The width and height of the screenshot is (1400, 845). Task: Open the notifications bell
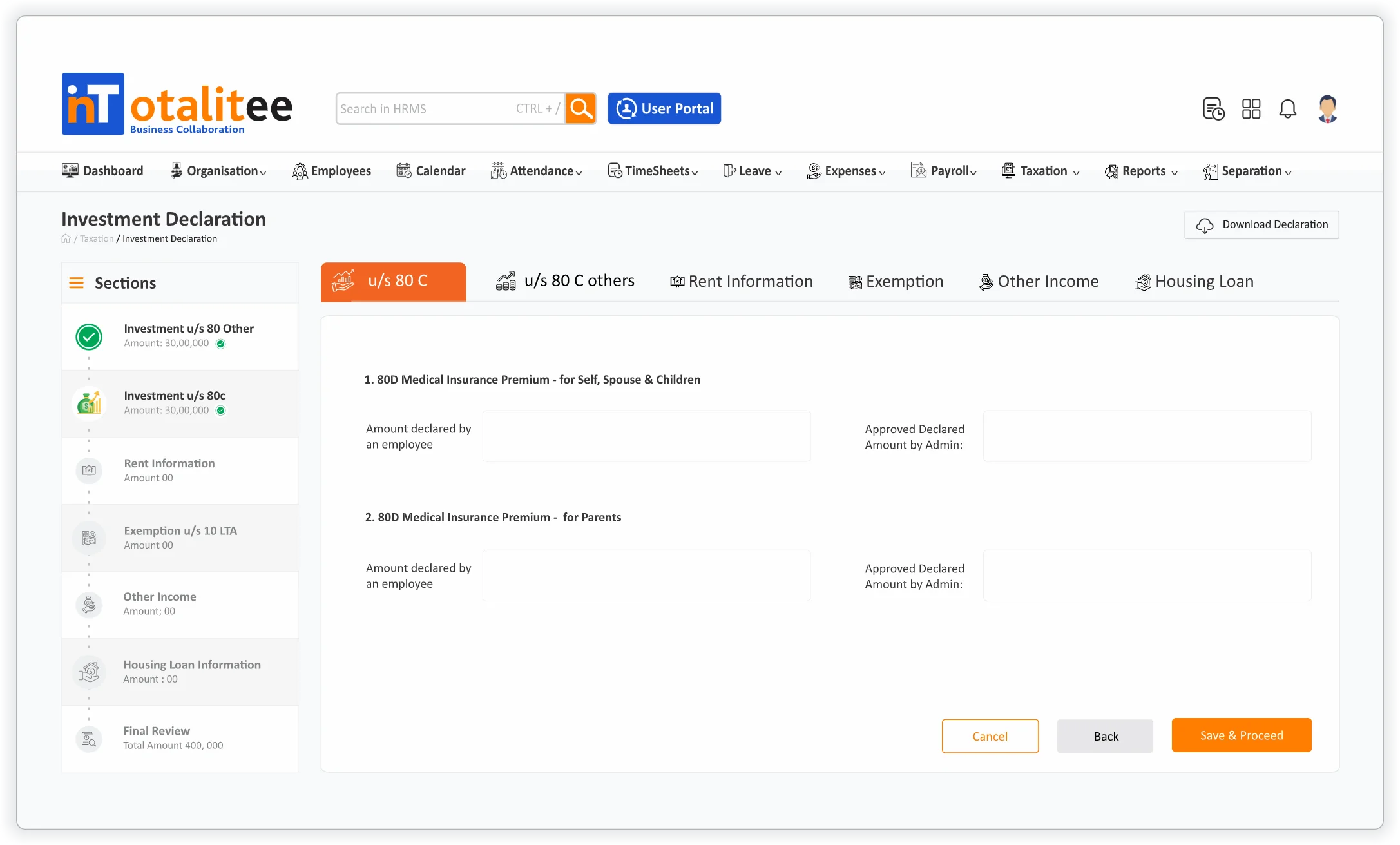[x=1287, y=108]
